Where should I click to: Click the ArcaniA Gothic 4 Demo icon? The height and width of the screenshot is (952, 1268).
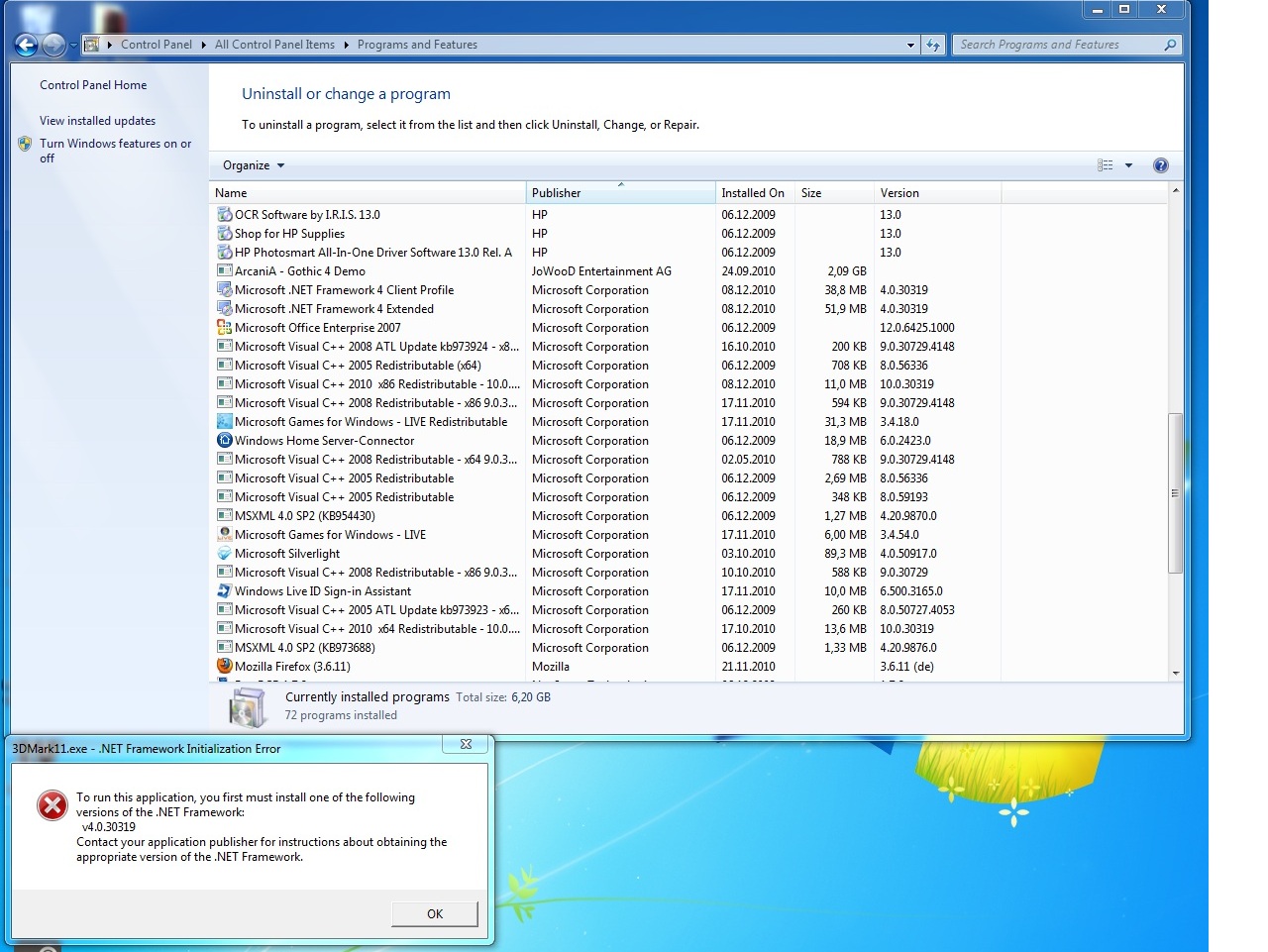pos(225,270)
